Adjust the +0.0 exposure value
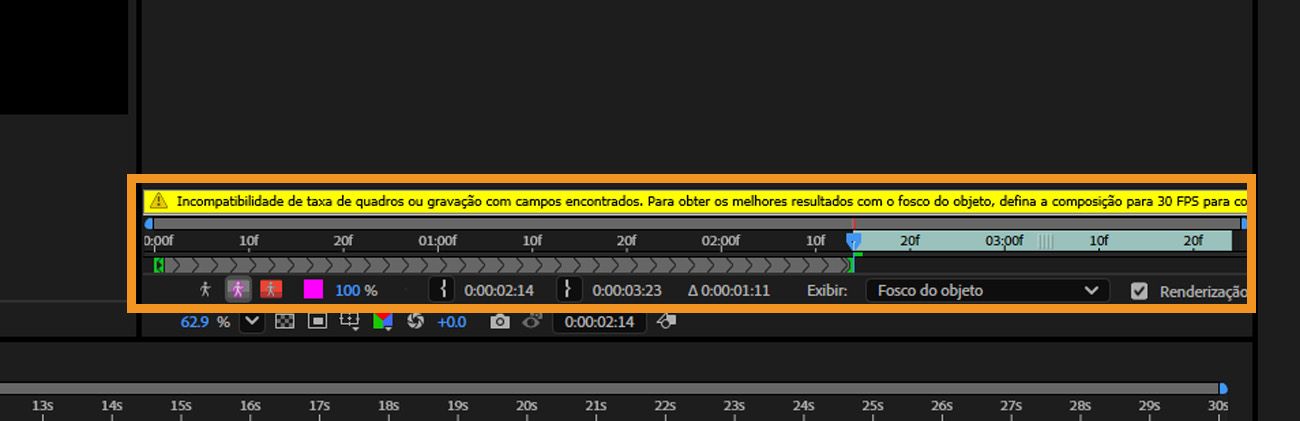1300x421 pixels. [x=452, y=322]
